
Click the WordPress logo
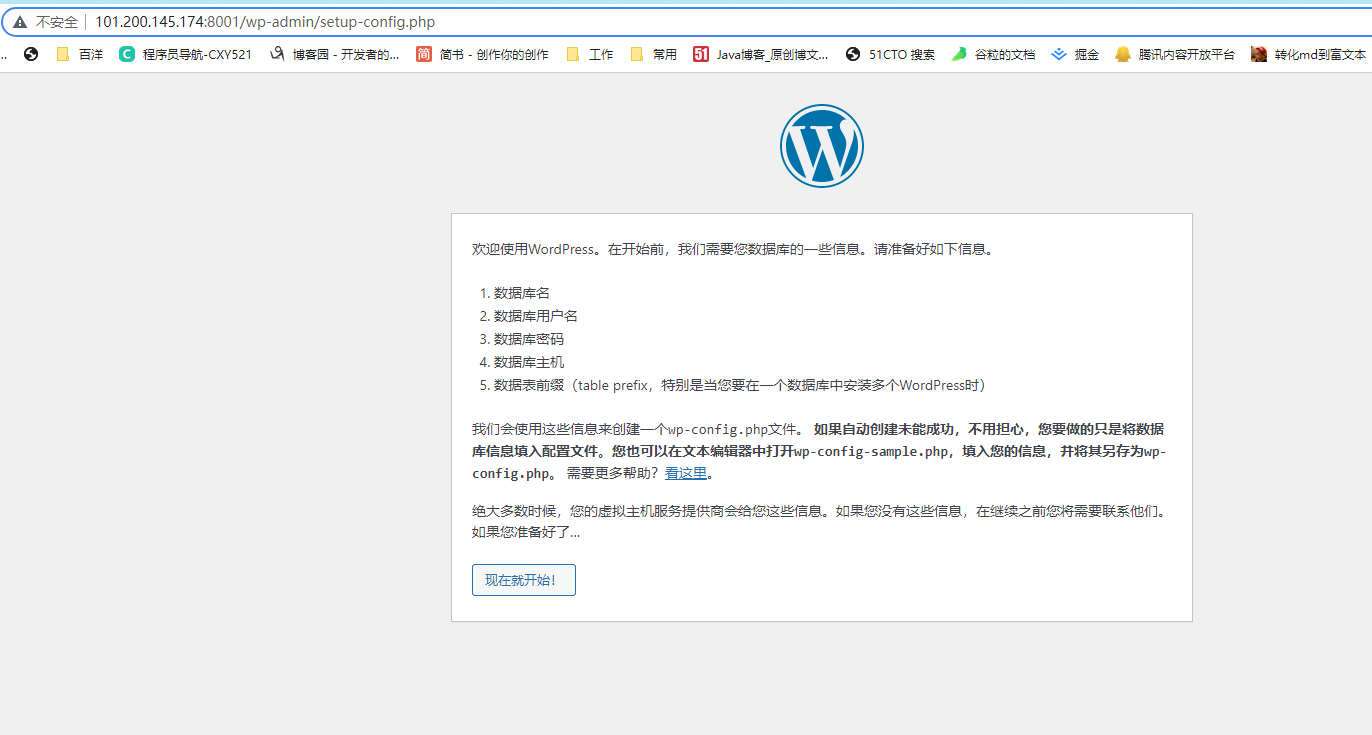click(822, 146)
